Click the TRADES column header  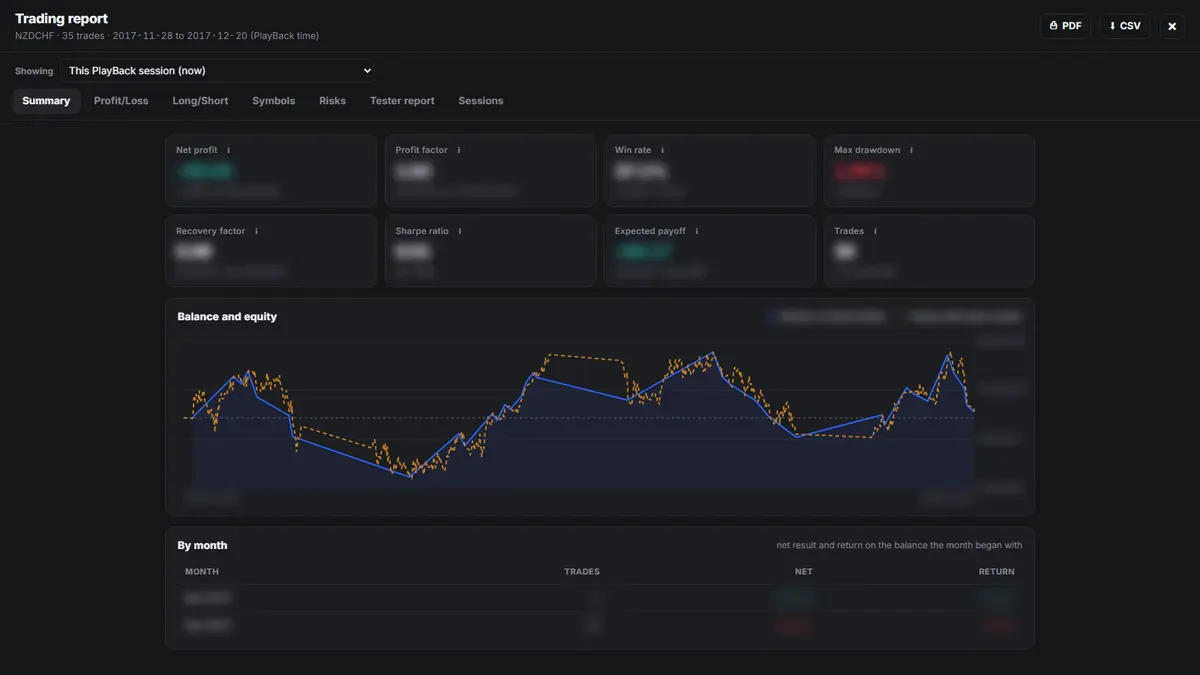point(582,572)
